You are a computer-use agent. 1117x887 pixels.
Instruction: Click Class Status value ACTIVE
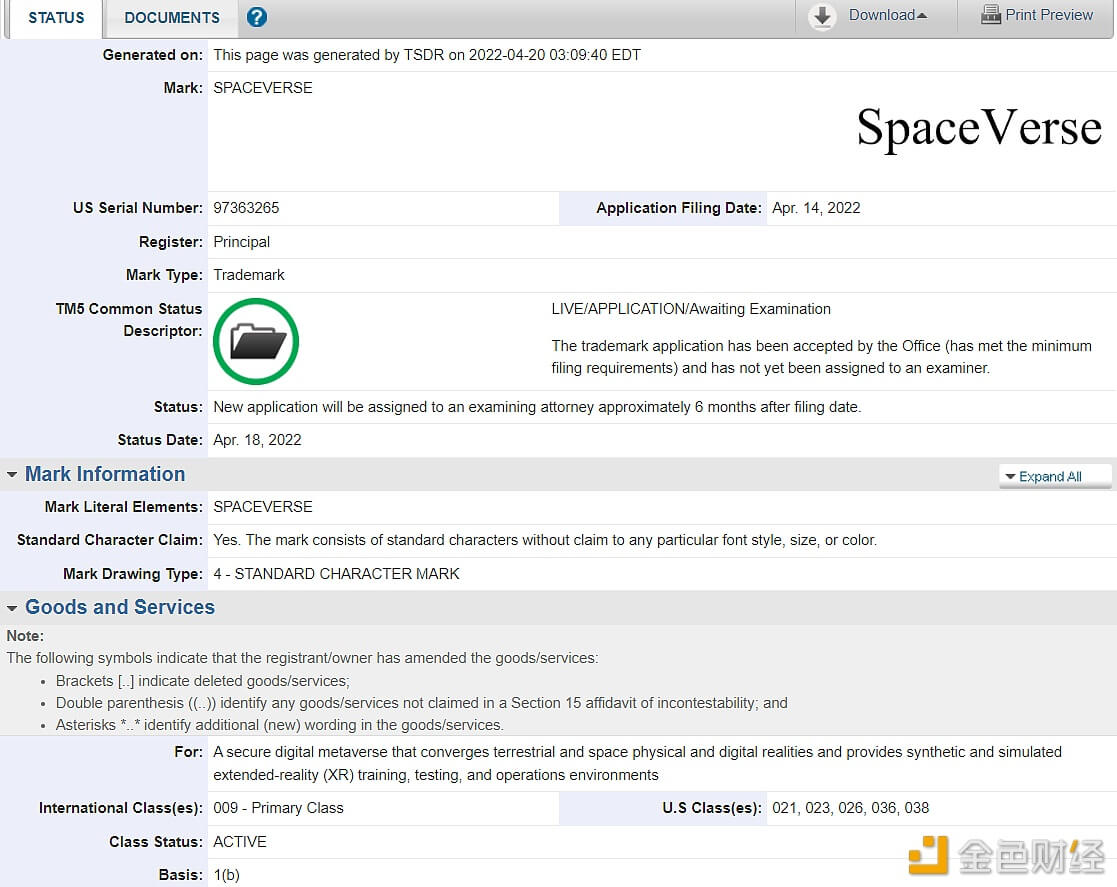pyautogui.click(x=239, y=842)
